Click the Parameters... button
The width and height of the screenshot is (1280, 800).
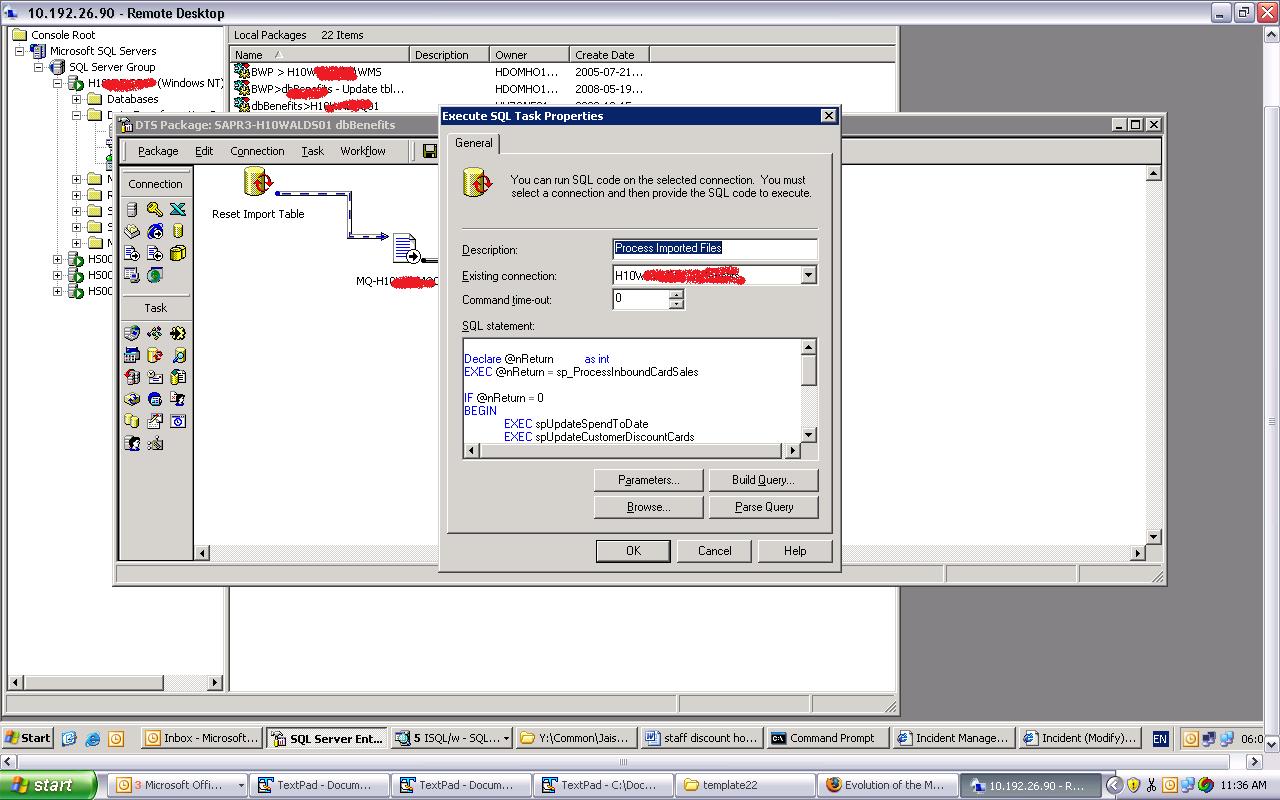648,480
